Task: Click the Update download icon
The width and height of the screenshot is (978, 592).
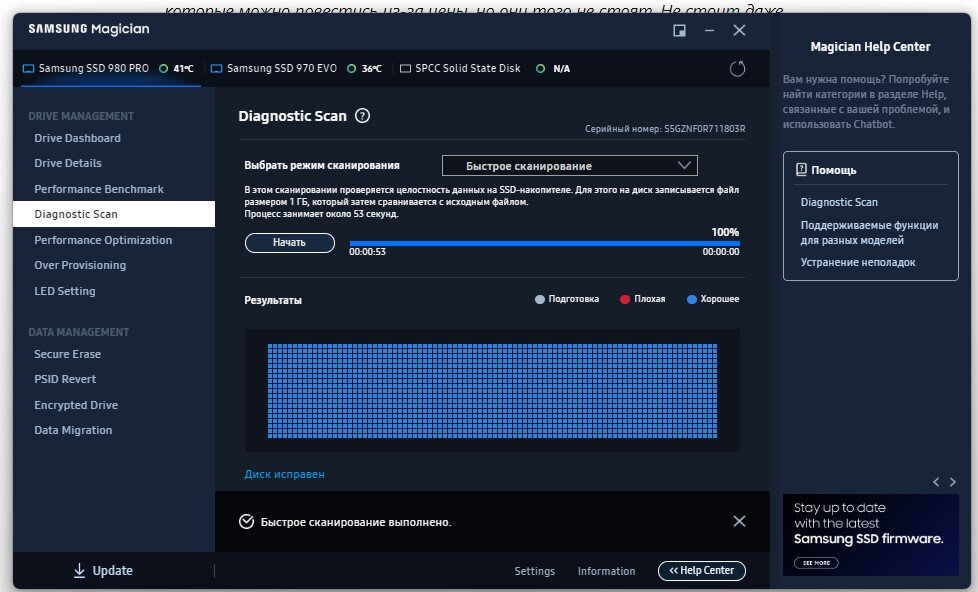Action: pyautogui.click(x=79, y=570)
